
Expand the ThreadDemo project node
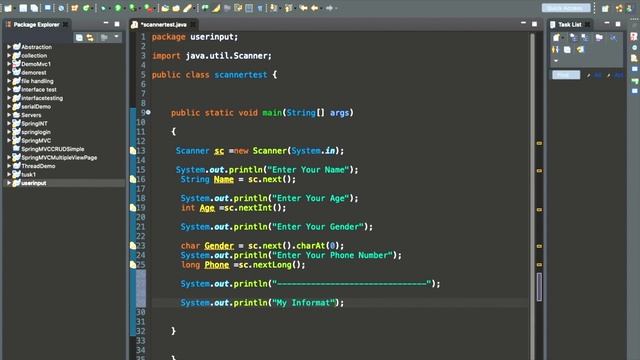click(x=9, y=166)
